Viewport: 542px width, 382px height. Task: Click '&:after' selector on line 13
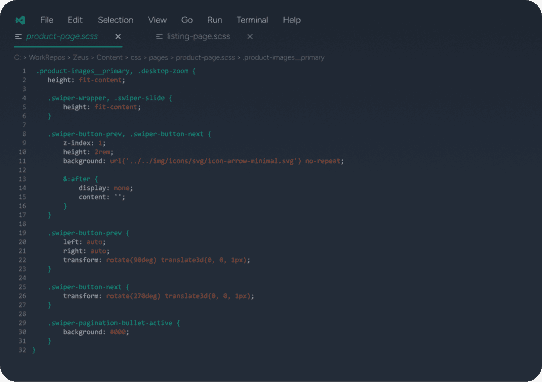(x=76, y=179)
